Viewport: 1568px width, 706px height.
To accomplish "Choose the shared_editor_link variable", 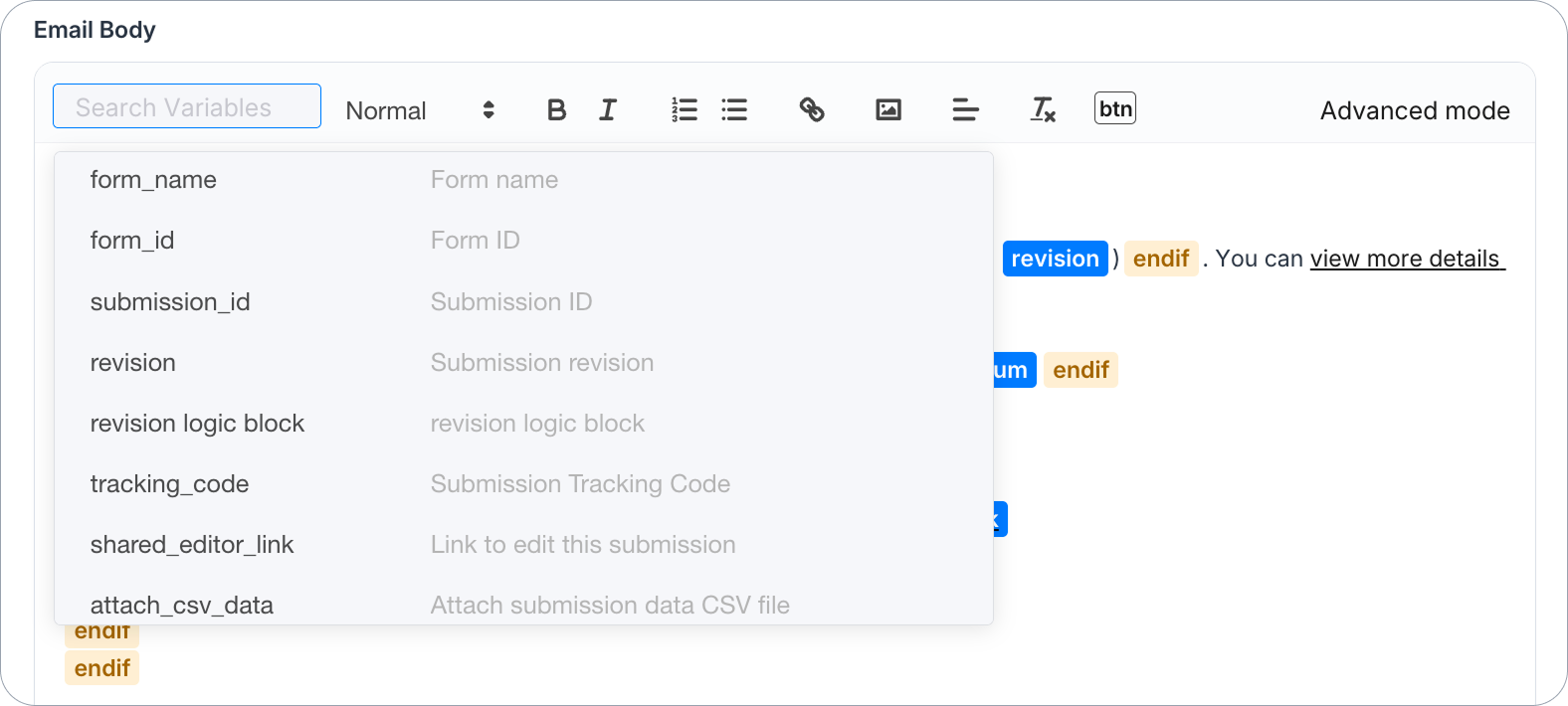I will 523,545.
